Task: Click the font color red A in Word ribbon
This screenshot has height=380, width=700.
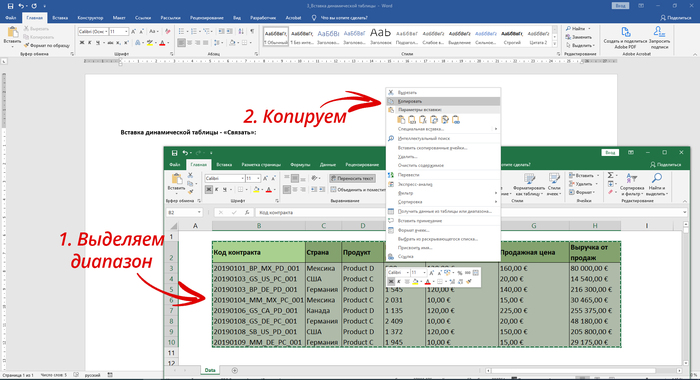Action: [162, 43]
